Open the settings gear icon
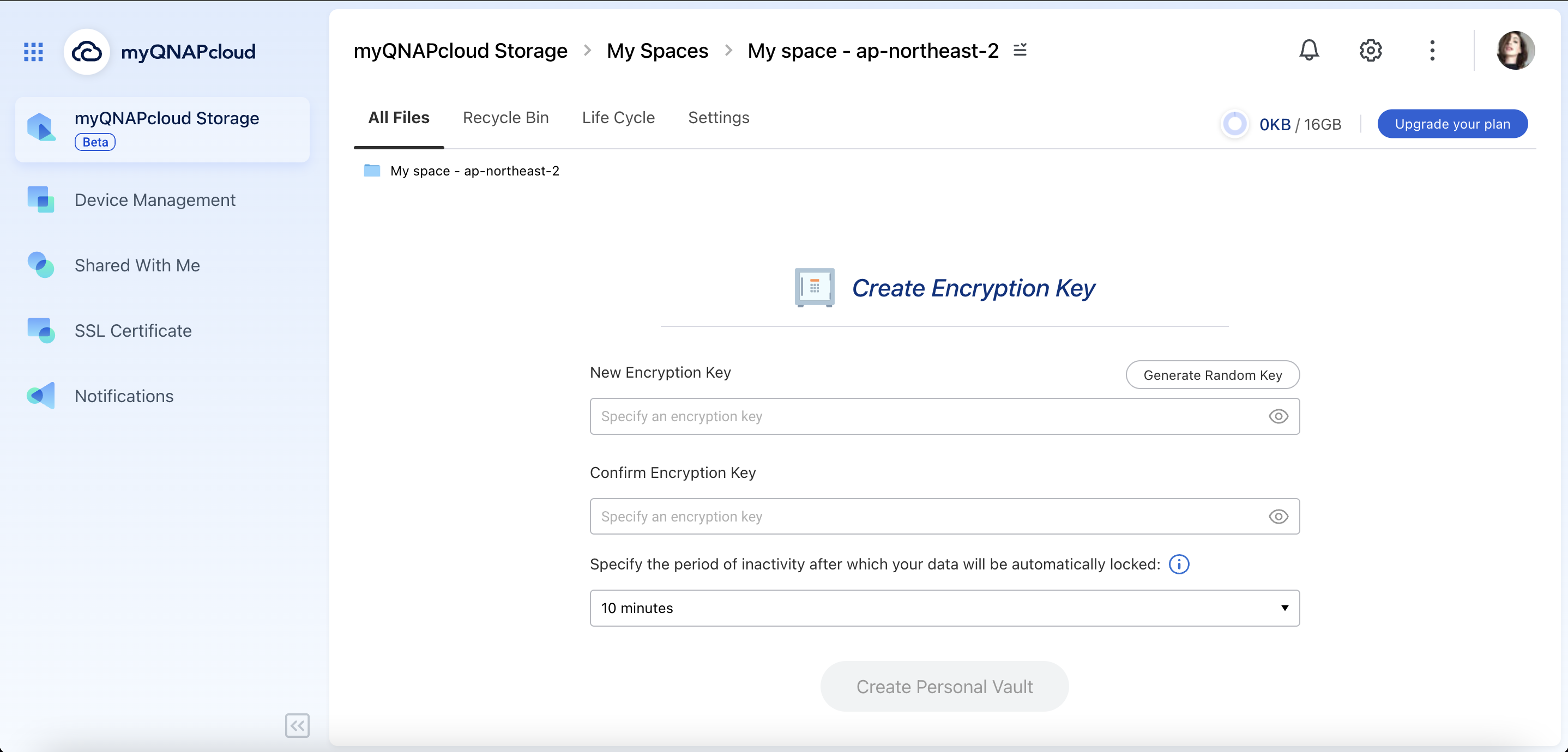1568x752 pixels. pyautogui.click(x=1370, y=50)
